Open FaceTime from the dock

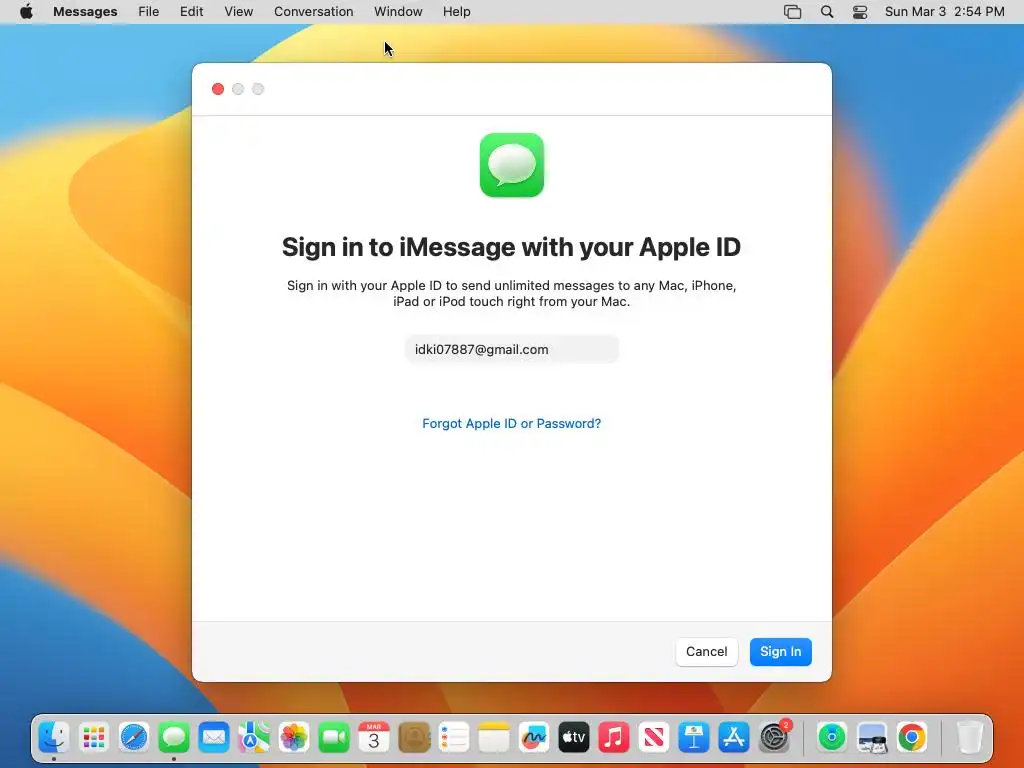pyautogui.click(x=334, y=737)
